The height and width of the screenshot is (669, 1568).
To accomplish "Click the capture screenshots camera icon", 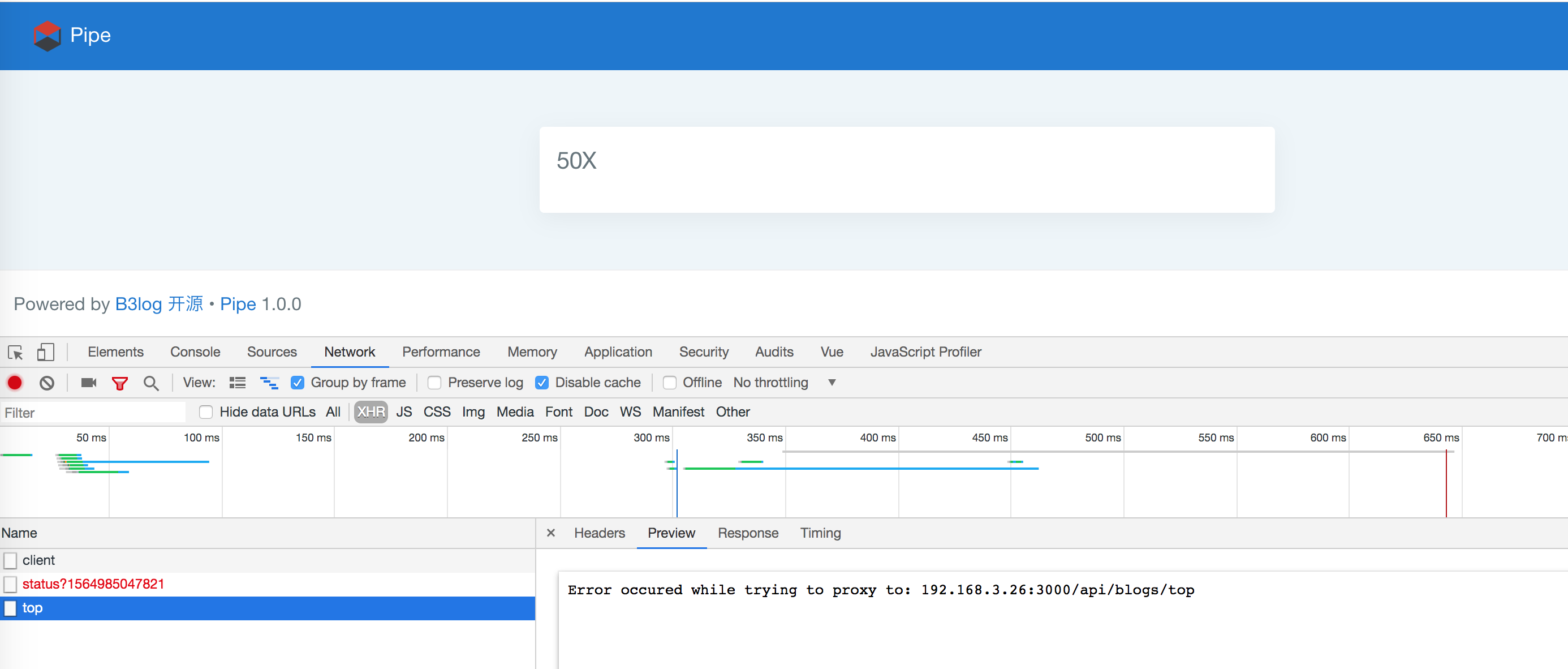I will click(89, 383).
